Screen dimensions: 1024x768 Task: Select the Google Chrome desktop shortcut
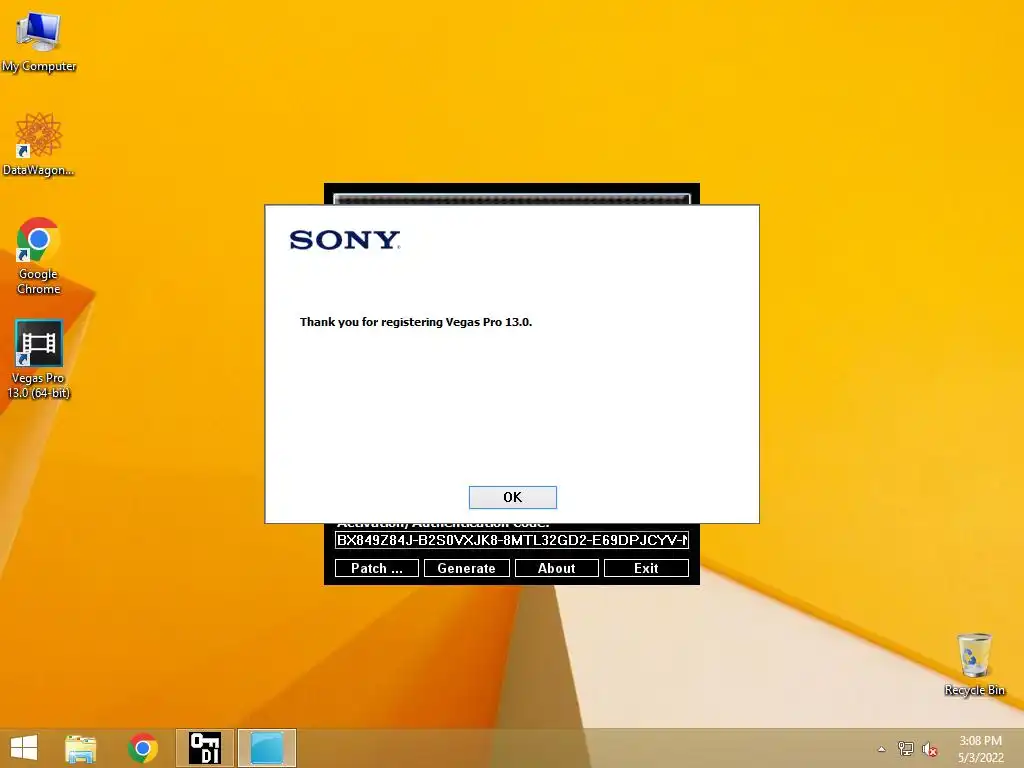click(x=39, y=256)
